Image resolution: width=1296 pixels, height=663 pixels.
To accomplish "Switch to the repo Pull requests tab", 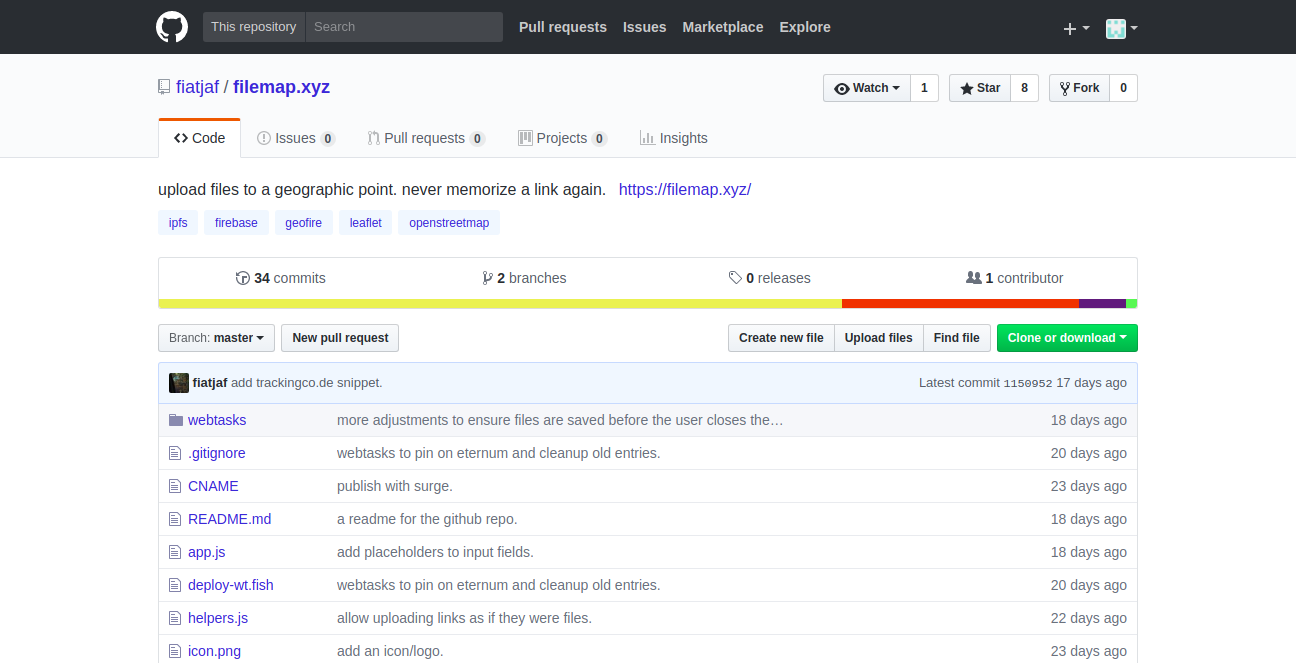I will click(426, 138).
